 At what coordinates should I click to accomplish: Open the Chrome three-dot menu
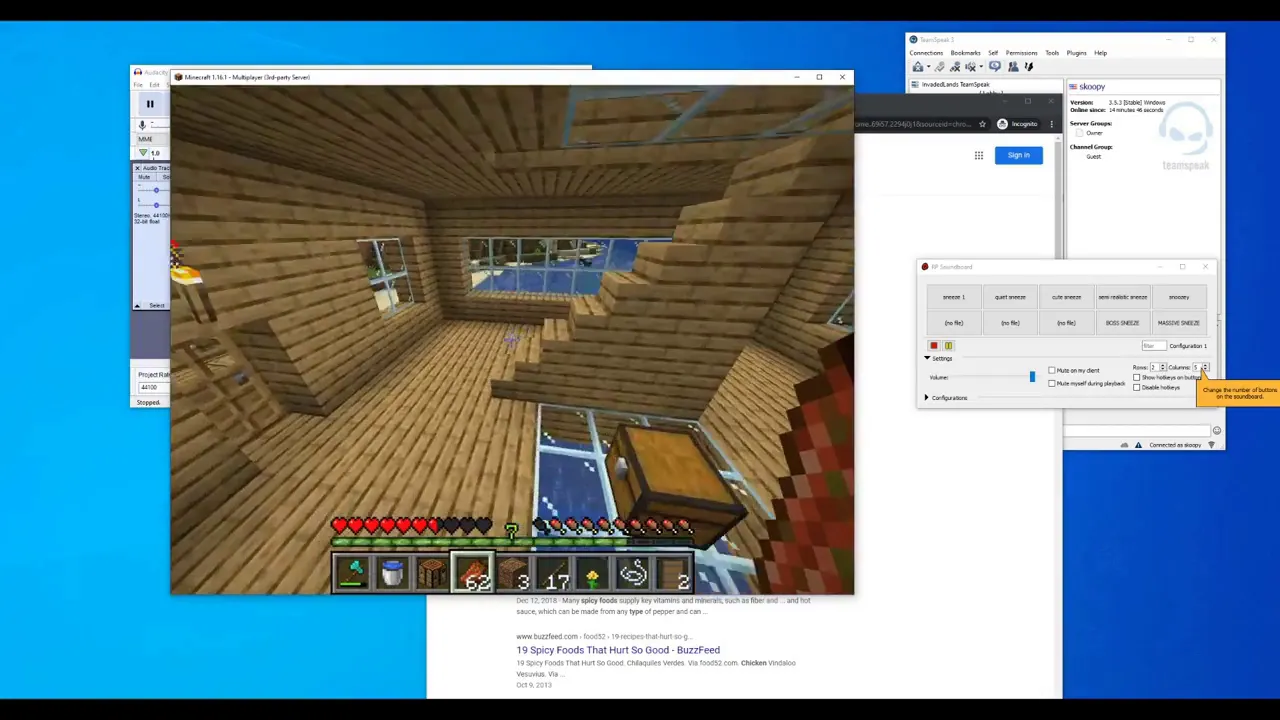click(1051, 124)
